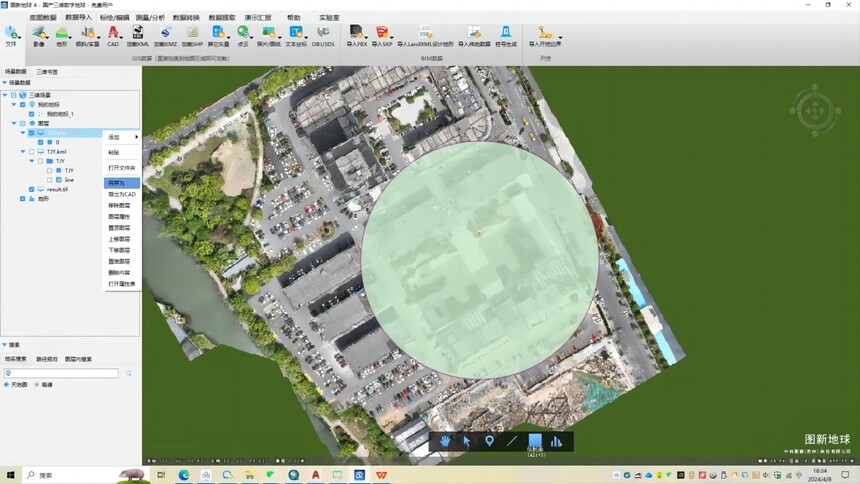Enable the TJY.kml layer checkbox
Screen dimensions: 860x484
tap(32, 151)
